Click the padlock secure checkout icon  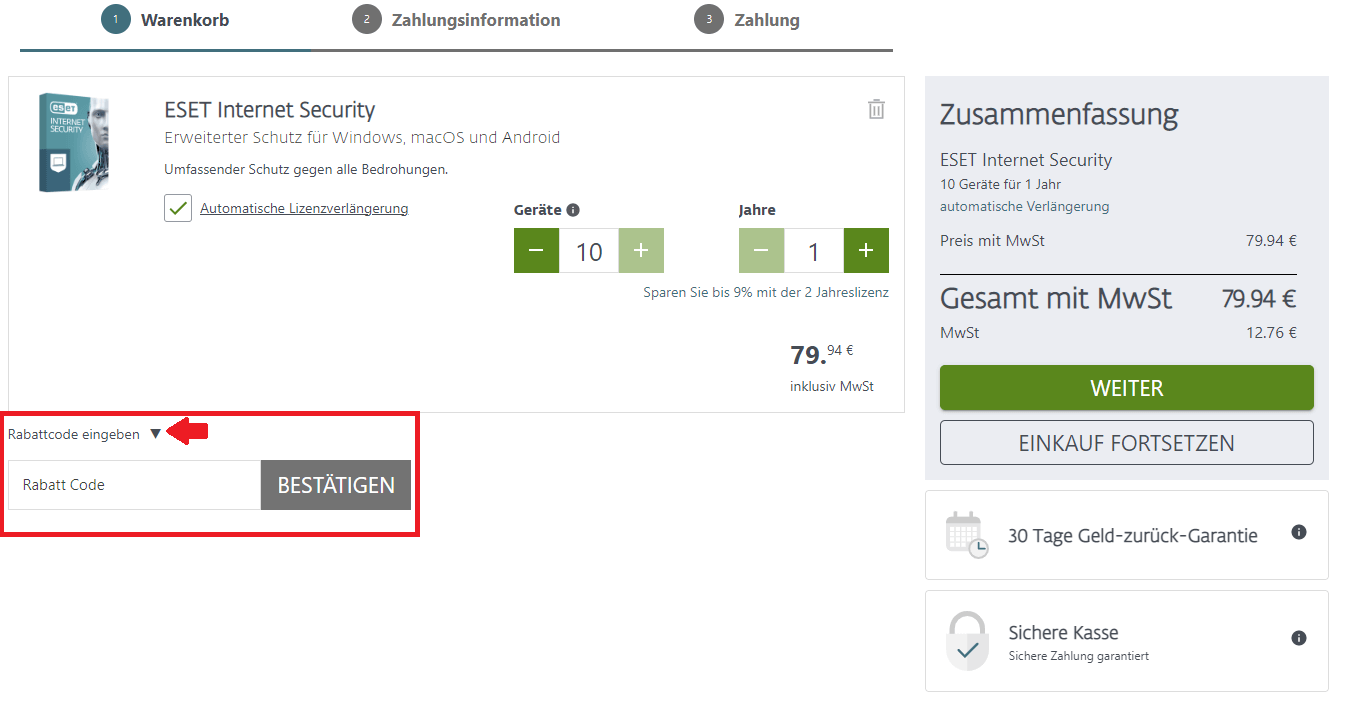tap(967, 641)
